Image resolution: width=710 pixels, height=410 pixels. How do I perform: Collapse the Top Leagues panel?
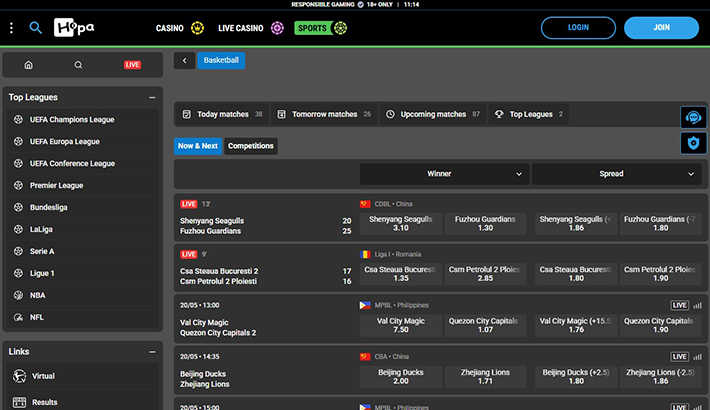[152, 97]
